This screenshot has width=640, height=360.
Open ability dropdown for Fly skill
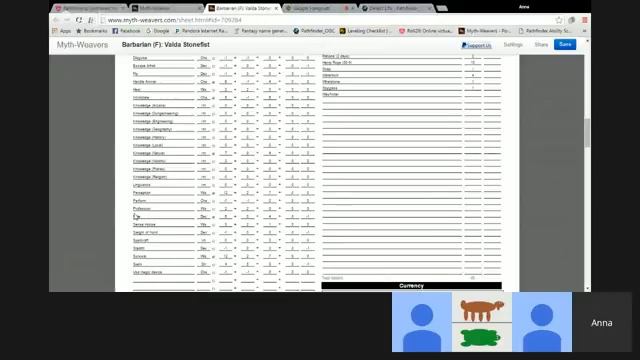(204, 74)
